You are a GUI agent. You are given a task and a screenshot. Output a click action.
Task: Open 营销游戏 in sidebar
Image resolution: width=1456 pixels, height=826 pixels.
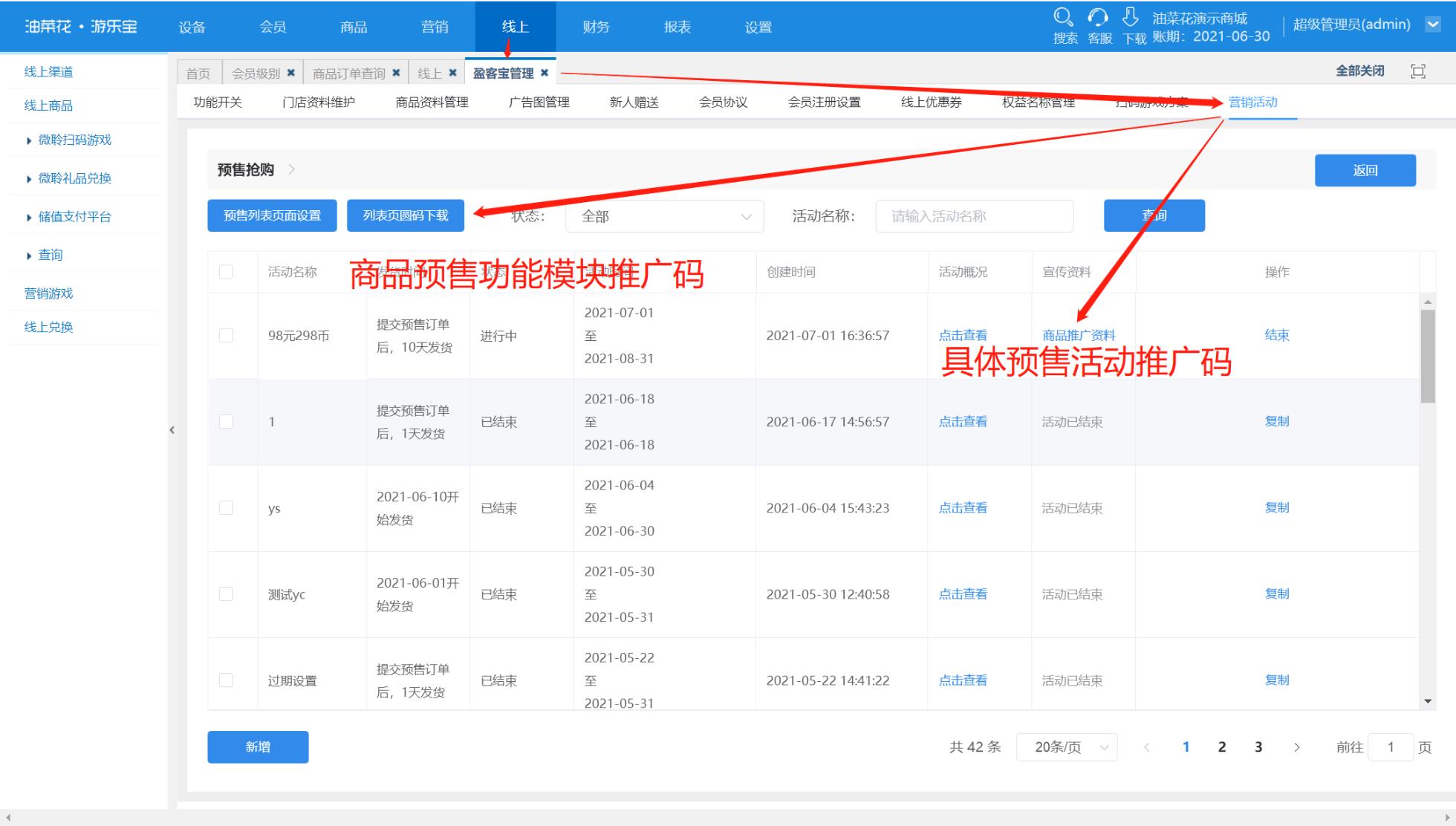coord(48,293)
